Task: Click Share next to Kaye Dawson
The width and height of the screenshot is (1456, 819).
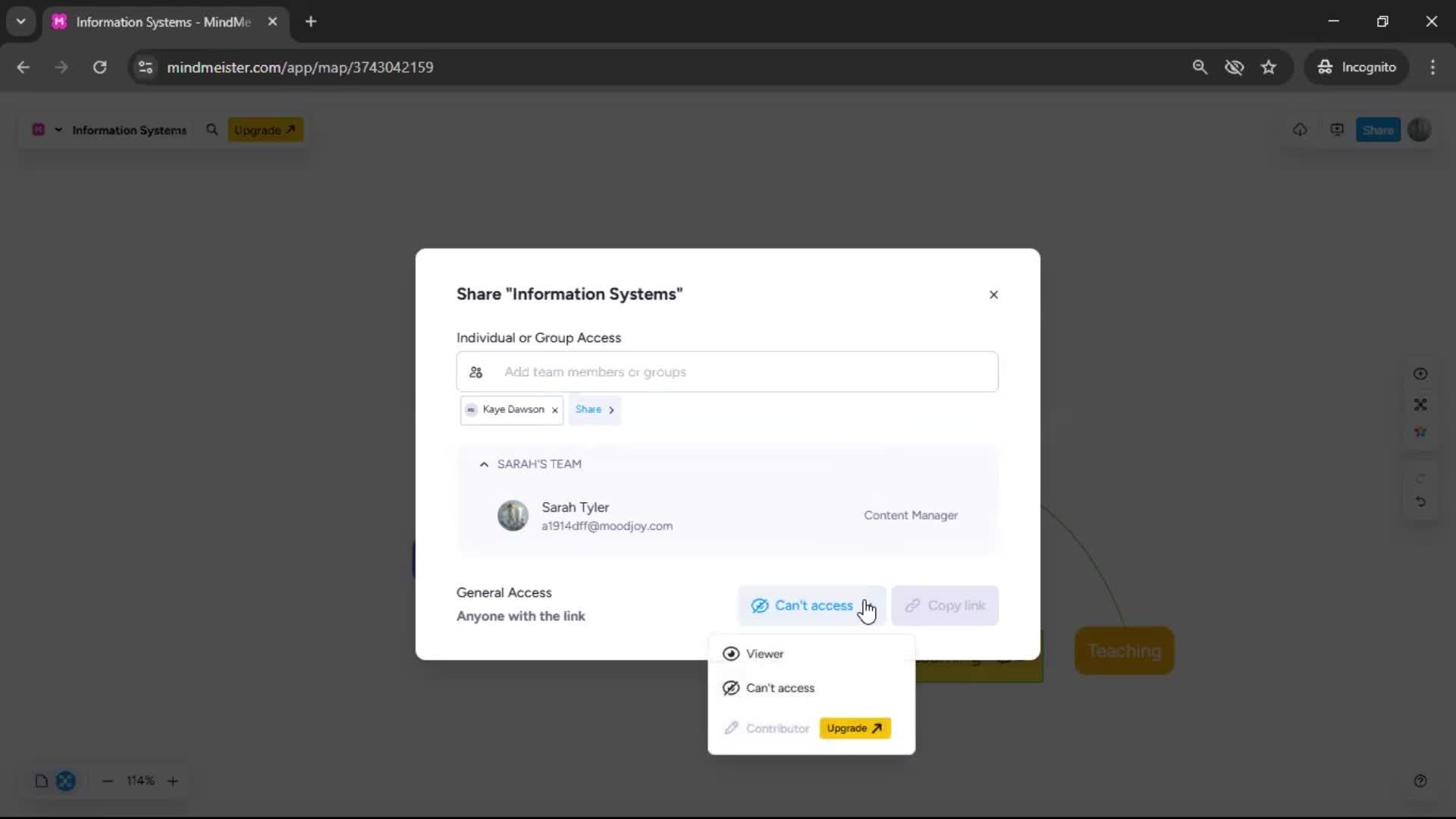Action: coord(595,409)
